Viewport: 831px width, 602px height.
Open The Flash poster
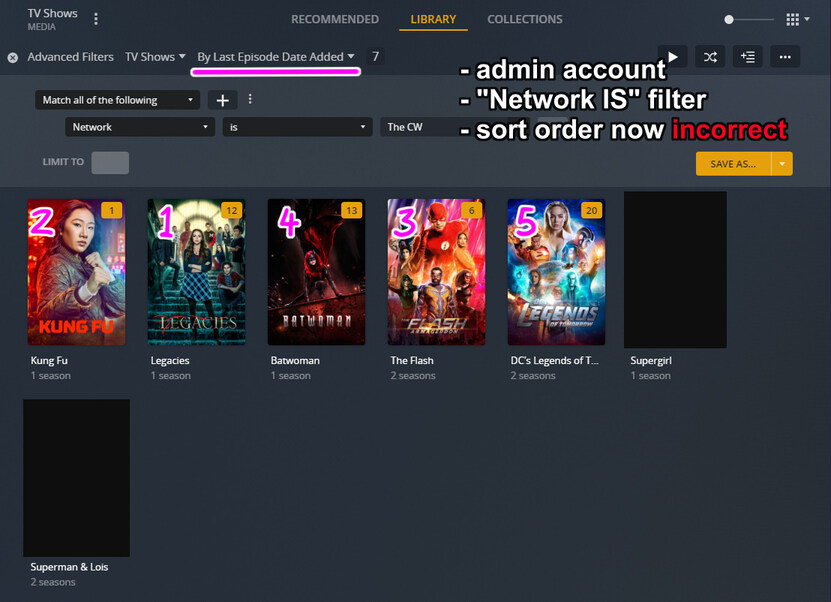point(436,272)
